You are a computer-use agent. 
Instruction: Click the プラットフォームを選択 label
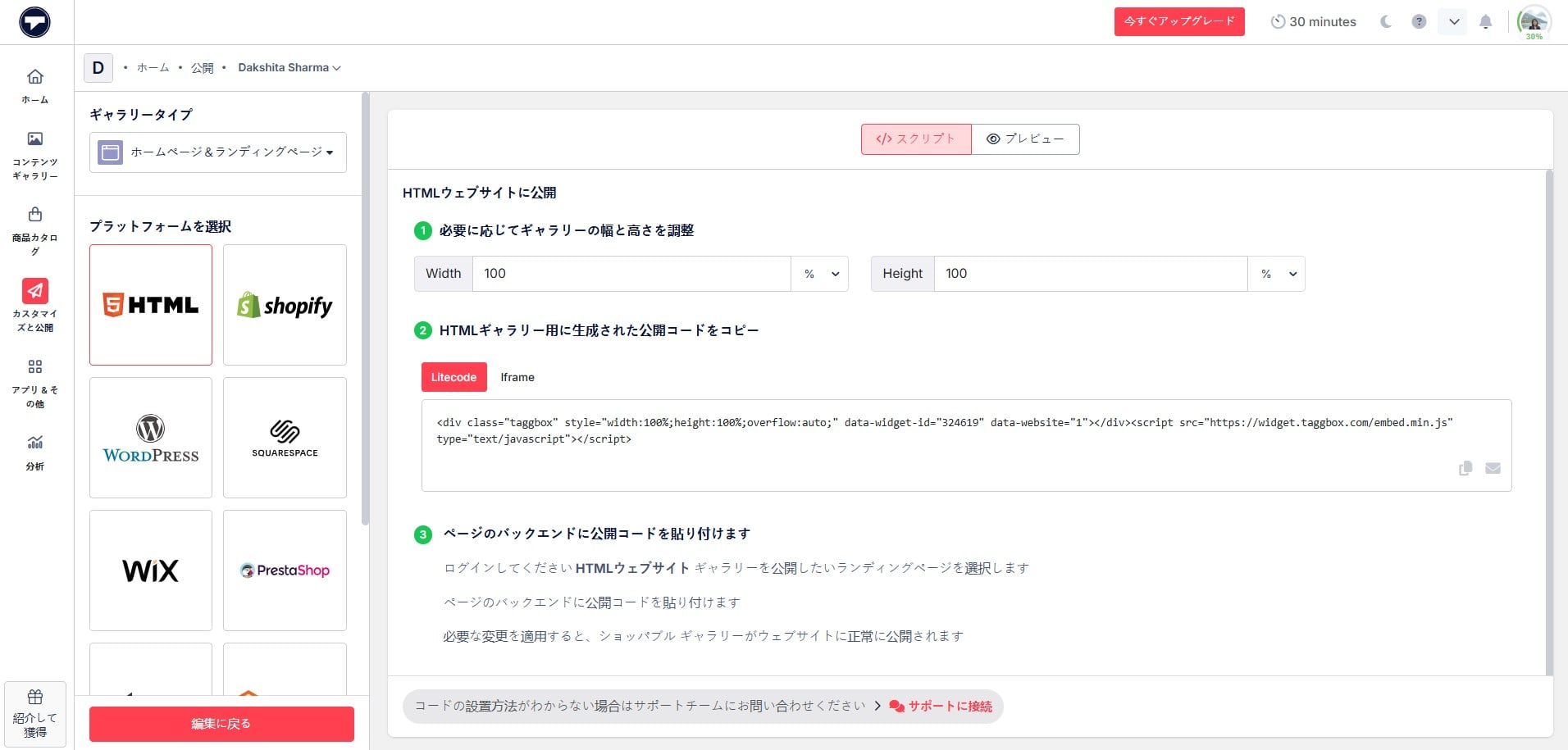click(x=160, y=226)
